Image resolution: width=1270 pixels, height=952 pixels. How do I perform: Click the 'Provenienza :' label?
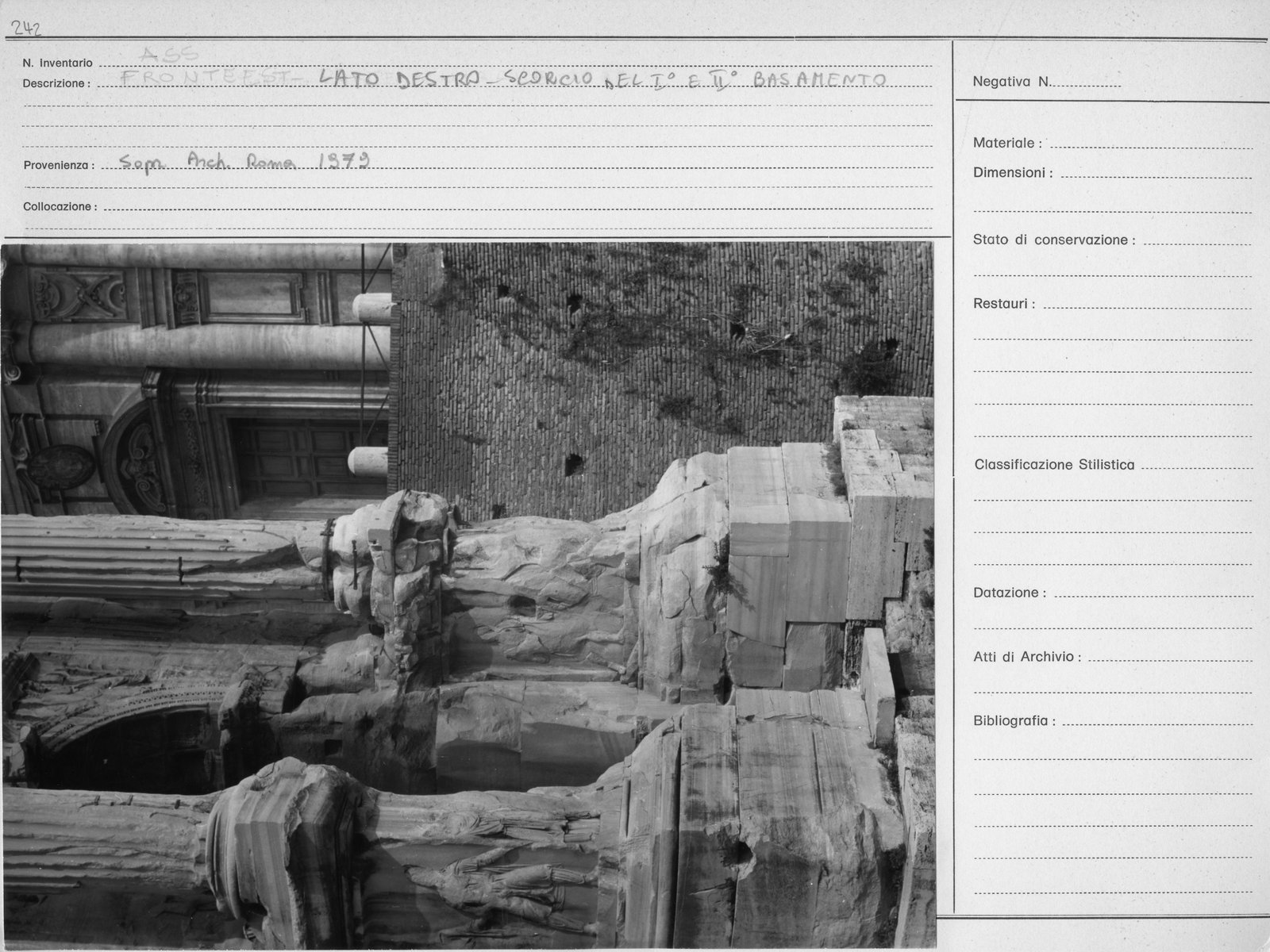point(59,166)
